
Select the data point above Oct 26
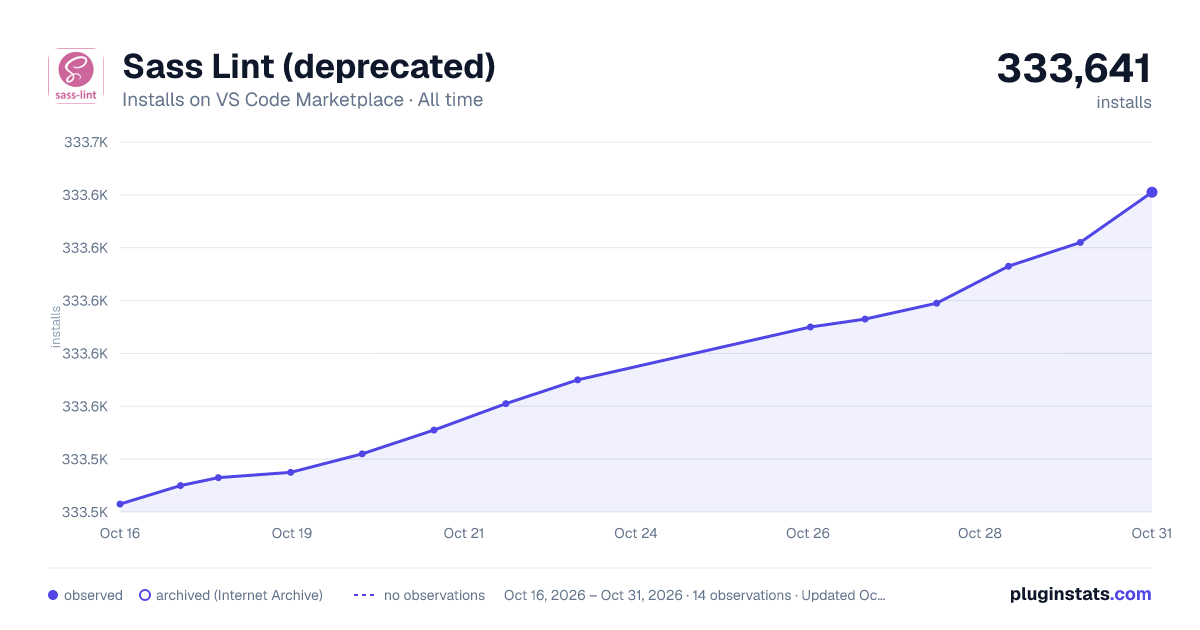pos(810,327)
